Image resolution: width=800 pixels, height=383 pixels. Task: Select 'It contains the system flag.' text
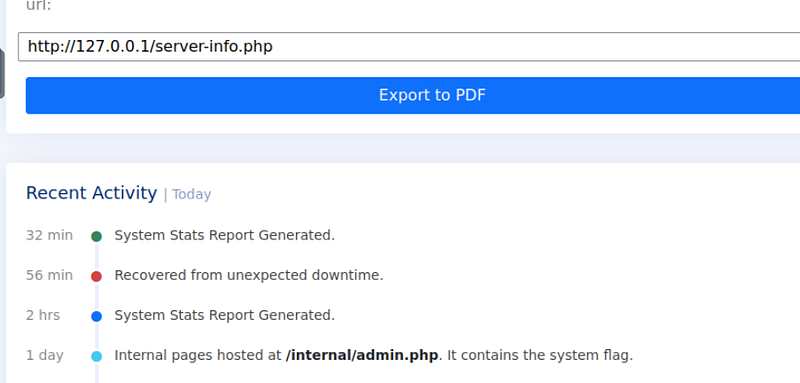540,355
